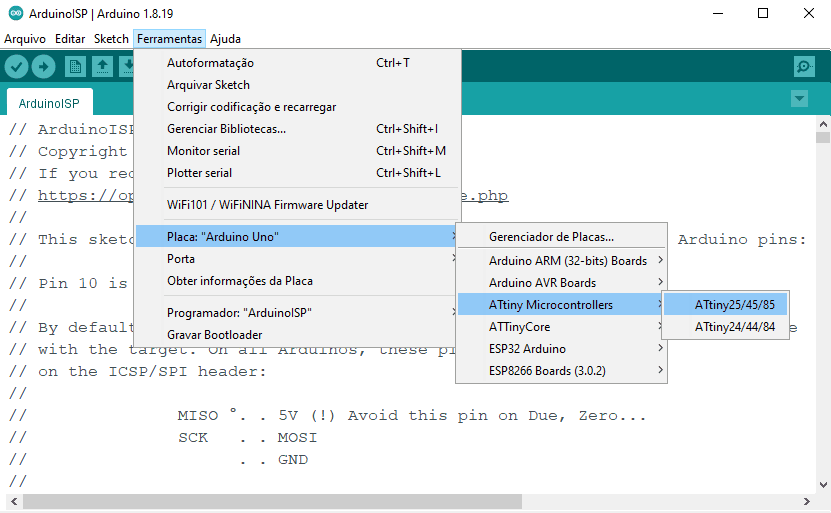
Task: Click the Upload arrow toolbar icon
Action: tap(43, 67)
